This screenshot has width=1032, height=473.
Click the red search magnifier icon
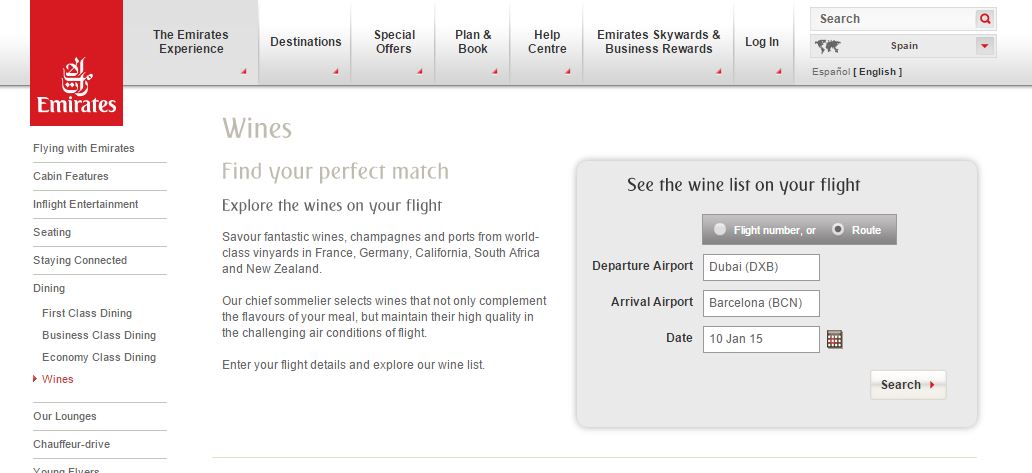(985, 19)
